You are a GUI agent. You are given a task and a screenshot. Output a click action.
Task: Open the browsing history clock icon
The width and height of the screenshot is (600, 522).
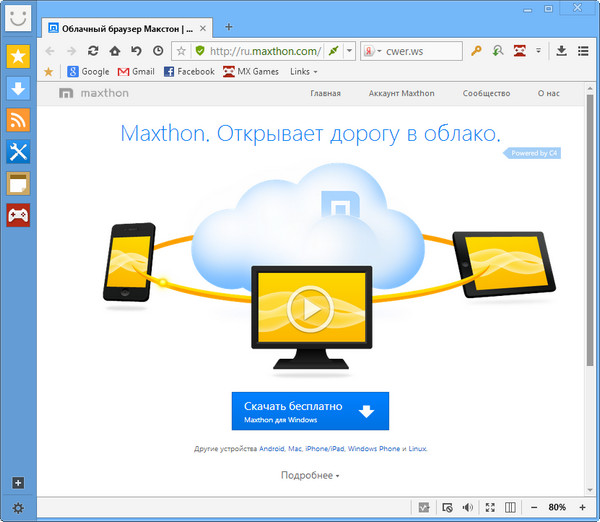[158, 50]
